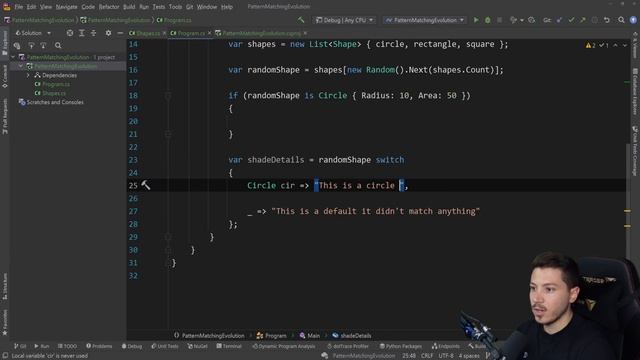
Task: Click the Expand All icon in Solution panel
Action: [x=82, y=33]
